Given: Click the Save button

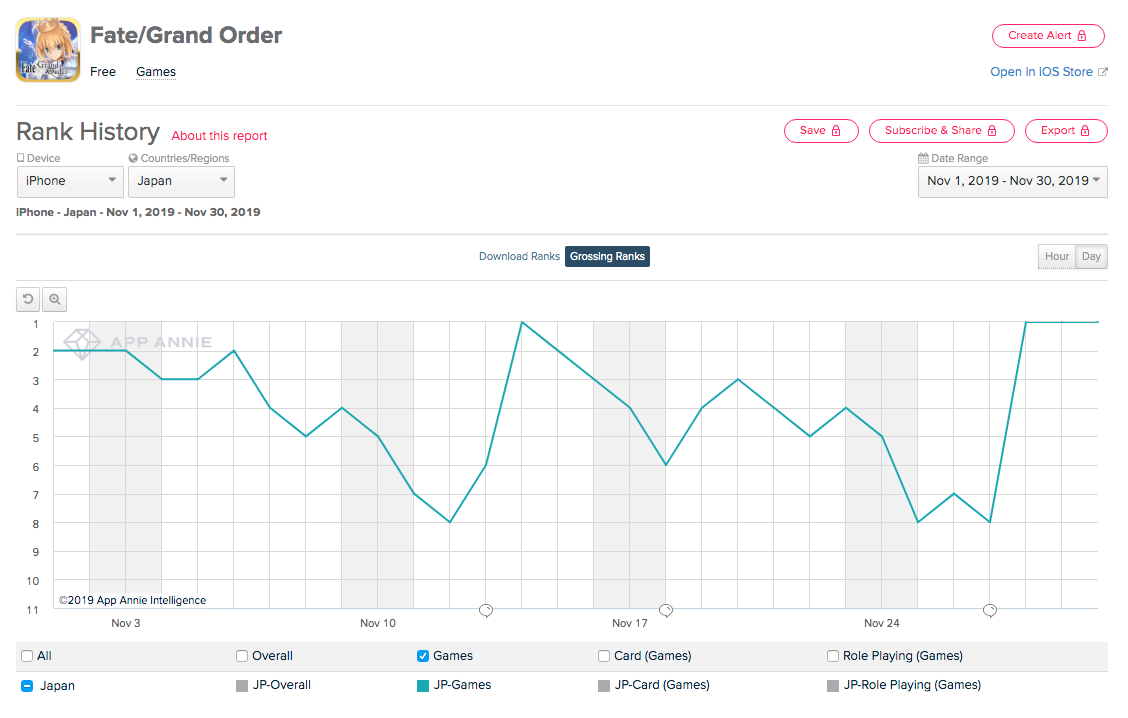Looking at the screenshot, I should [821, 130].
